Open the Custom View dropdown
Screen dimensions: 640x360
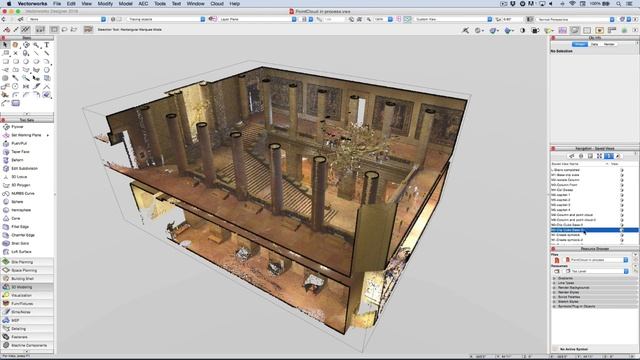click(x=454, y=19)
